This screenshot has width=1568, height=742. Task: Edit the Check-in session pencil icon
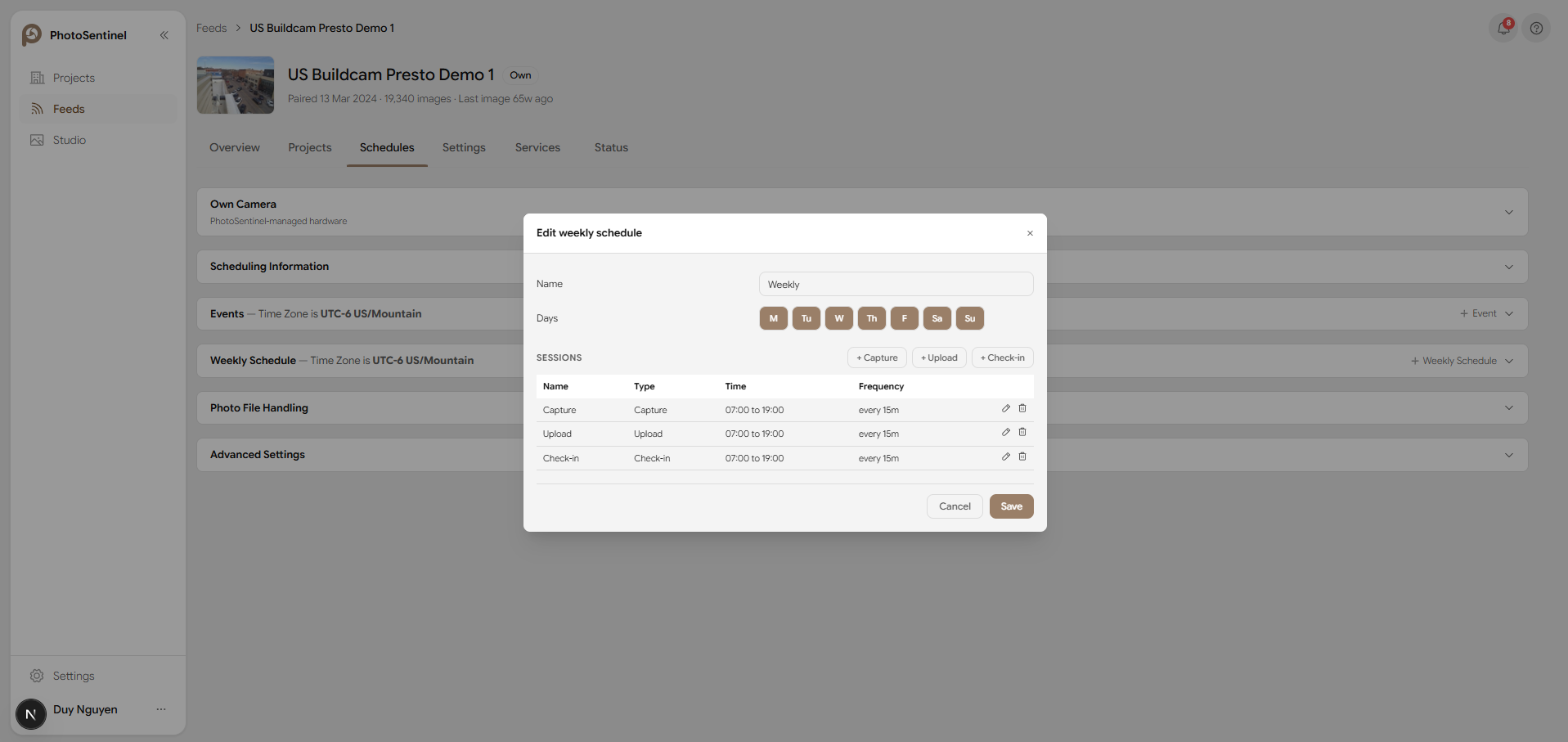1006,456
